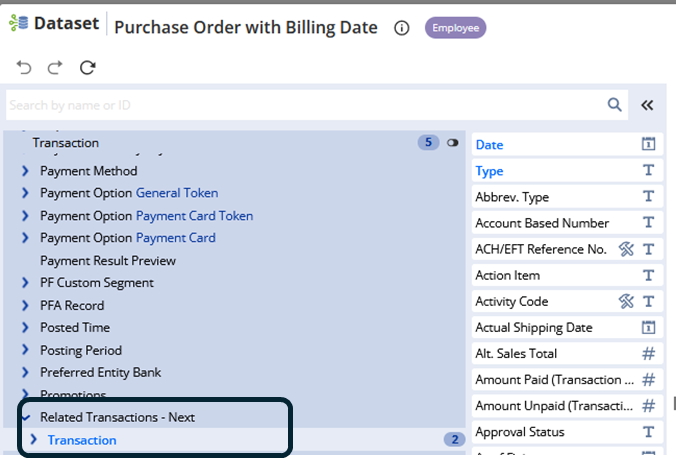Click Related Transactions - Next label

click(x=117, y=417)
